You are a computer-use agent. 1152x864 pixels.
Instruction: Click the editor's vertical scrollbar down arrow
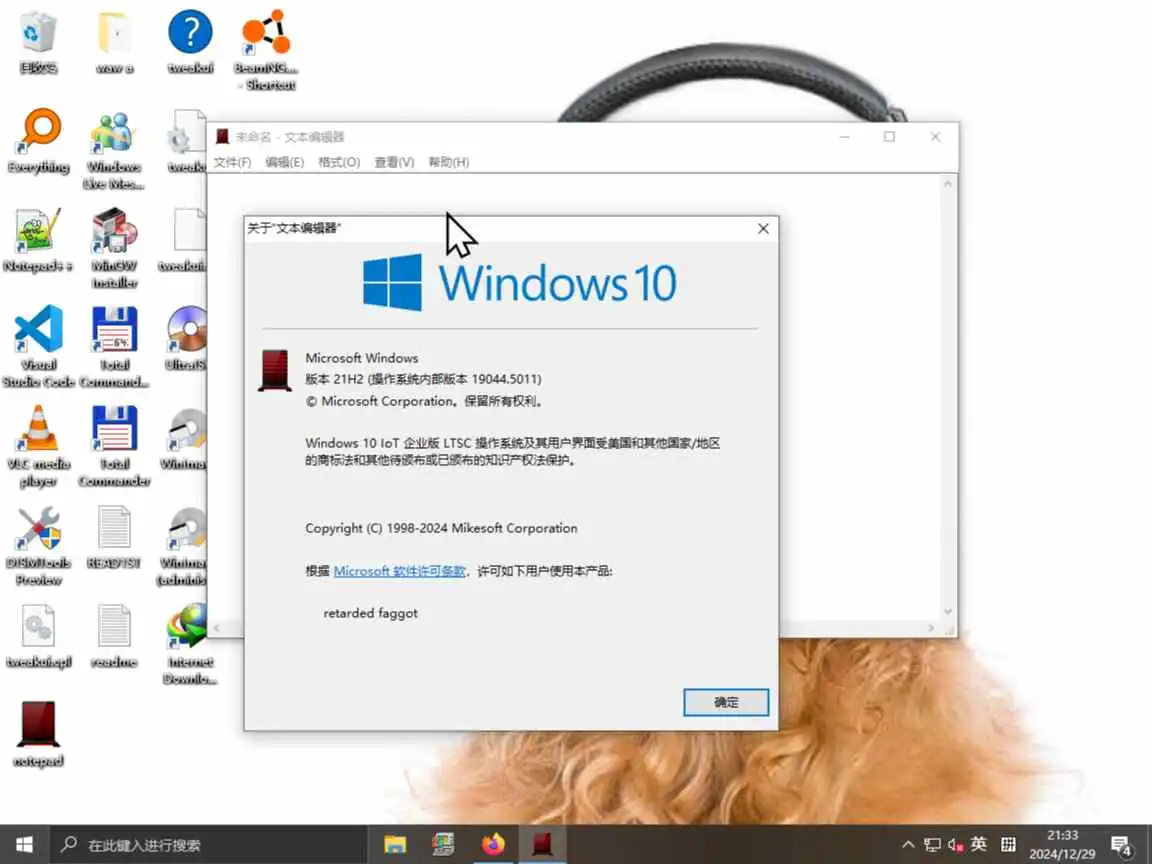point(948,611)
